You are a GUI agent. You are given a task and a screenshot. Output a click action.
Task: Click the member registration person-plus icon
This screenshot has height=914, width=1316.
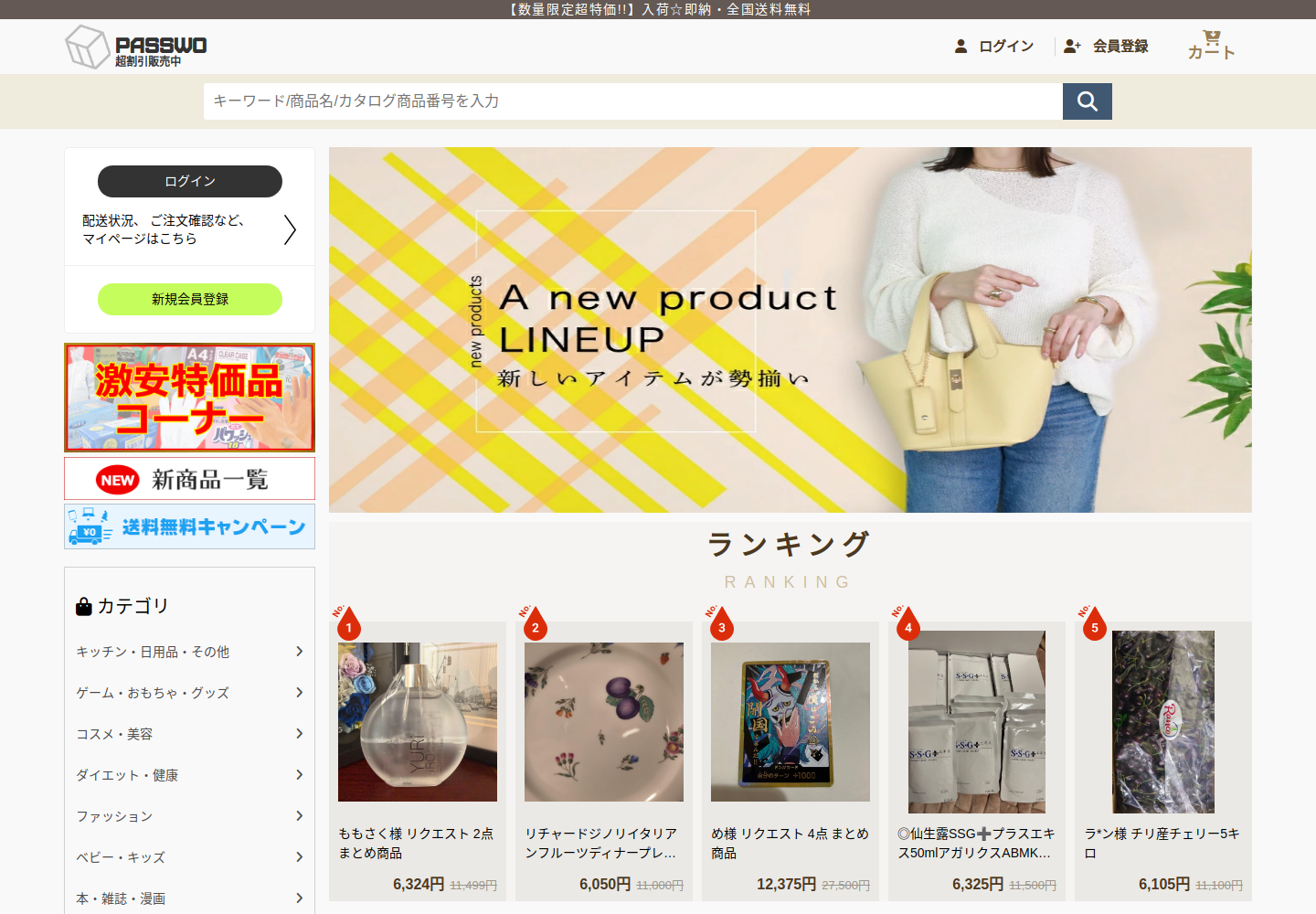point(1072,46)
